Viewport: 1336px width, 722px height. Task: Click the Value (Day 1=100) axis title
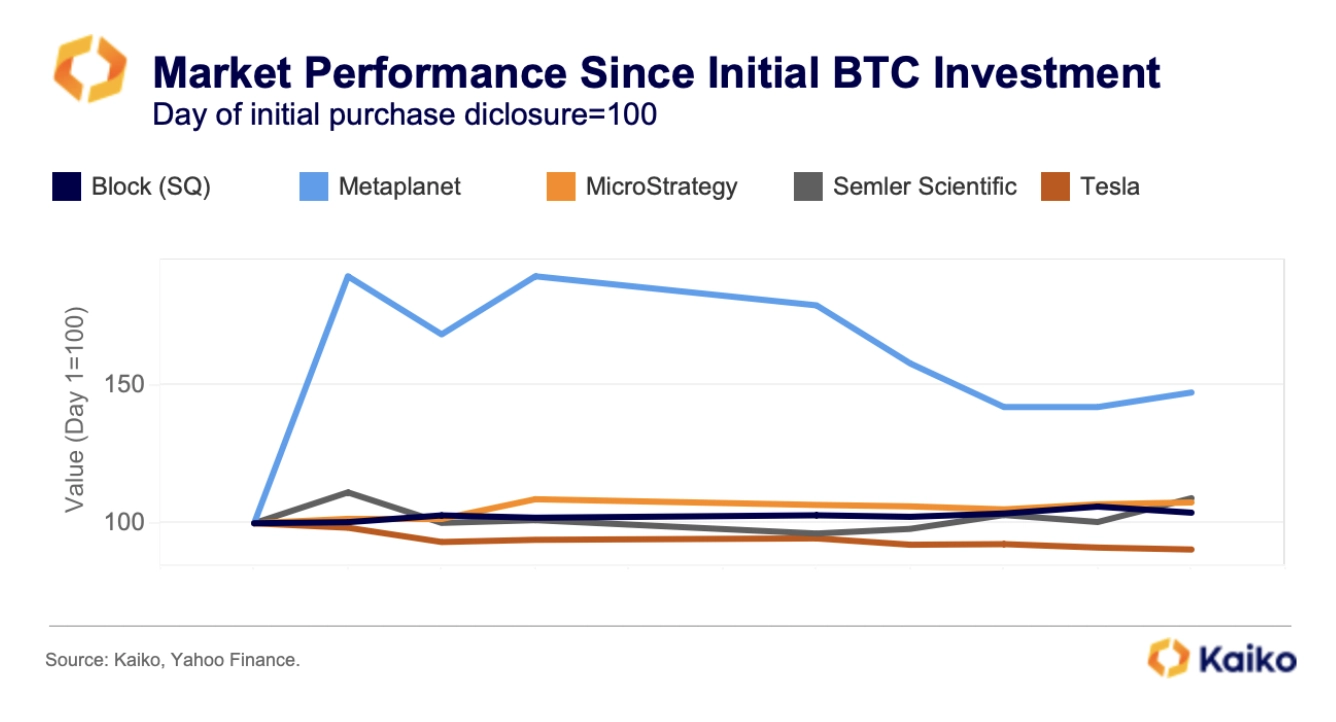[x=75, y=409]
